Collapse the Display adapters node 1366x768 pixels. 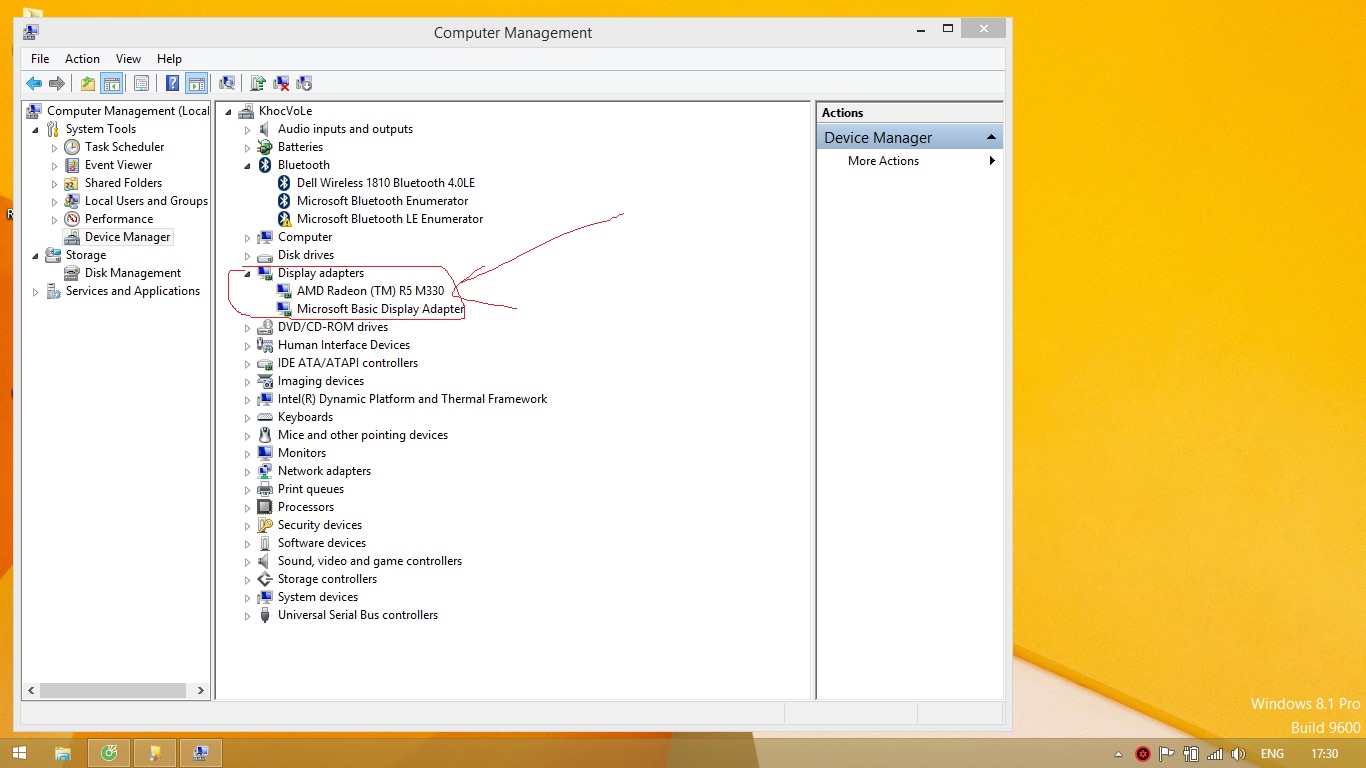coord(248,273)
